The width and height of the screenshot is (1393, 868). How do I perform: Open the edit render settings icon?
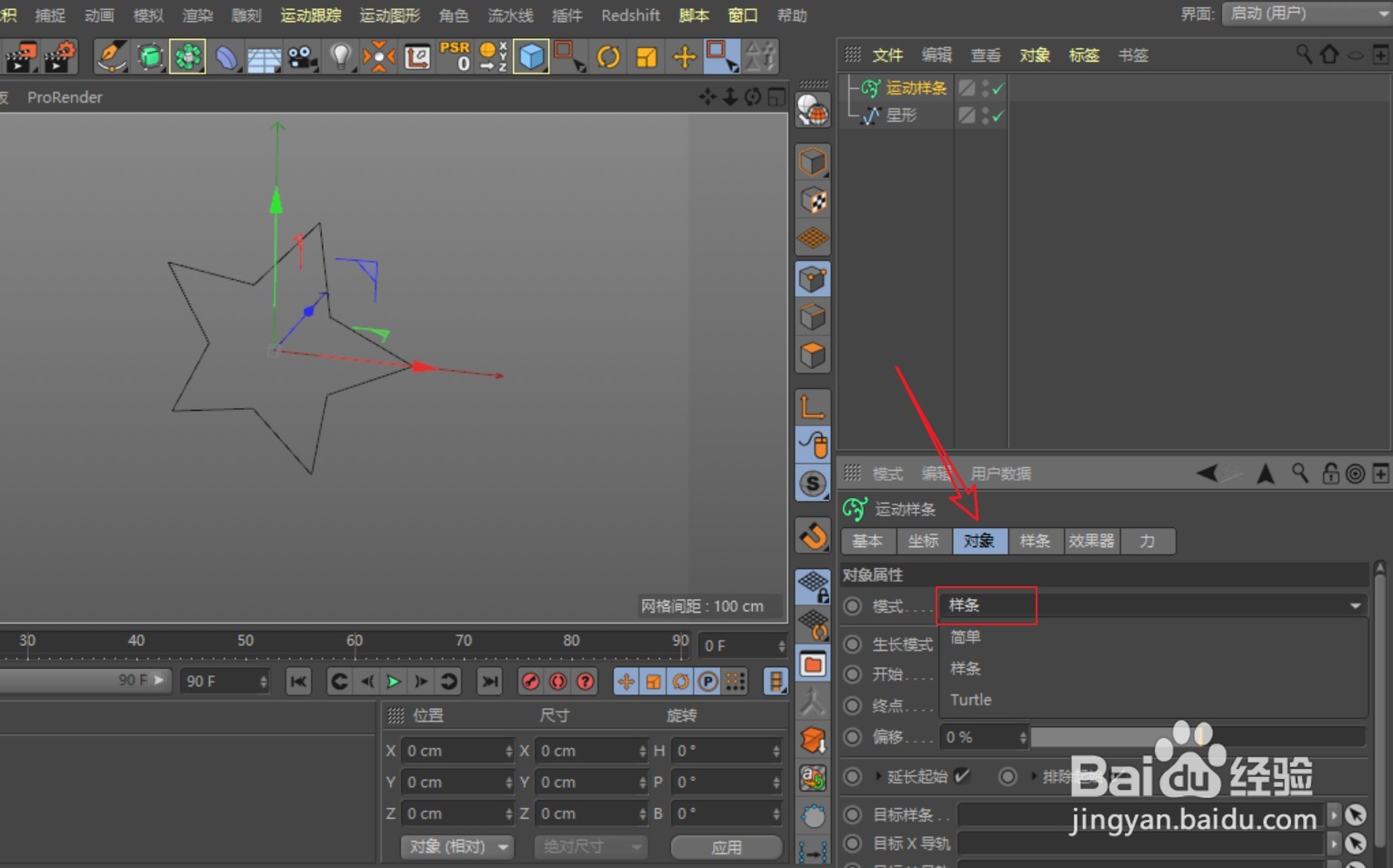coord(60,56)
